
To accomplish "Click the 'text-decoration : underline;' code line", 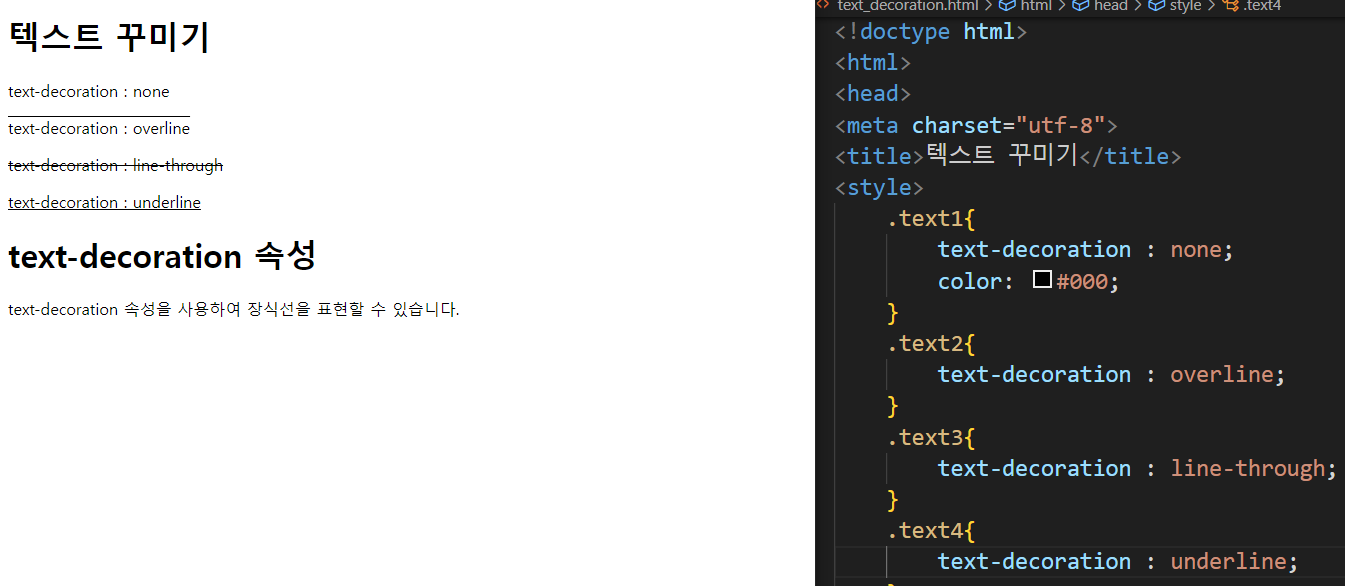I will tap(1118, 561).
